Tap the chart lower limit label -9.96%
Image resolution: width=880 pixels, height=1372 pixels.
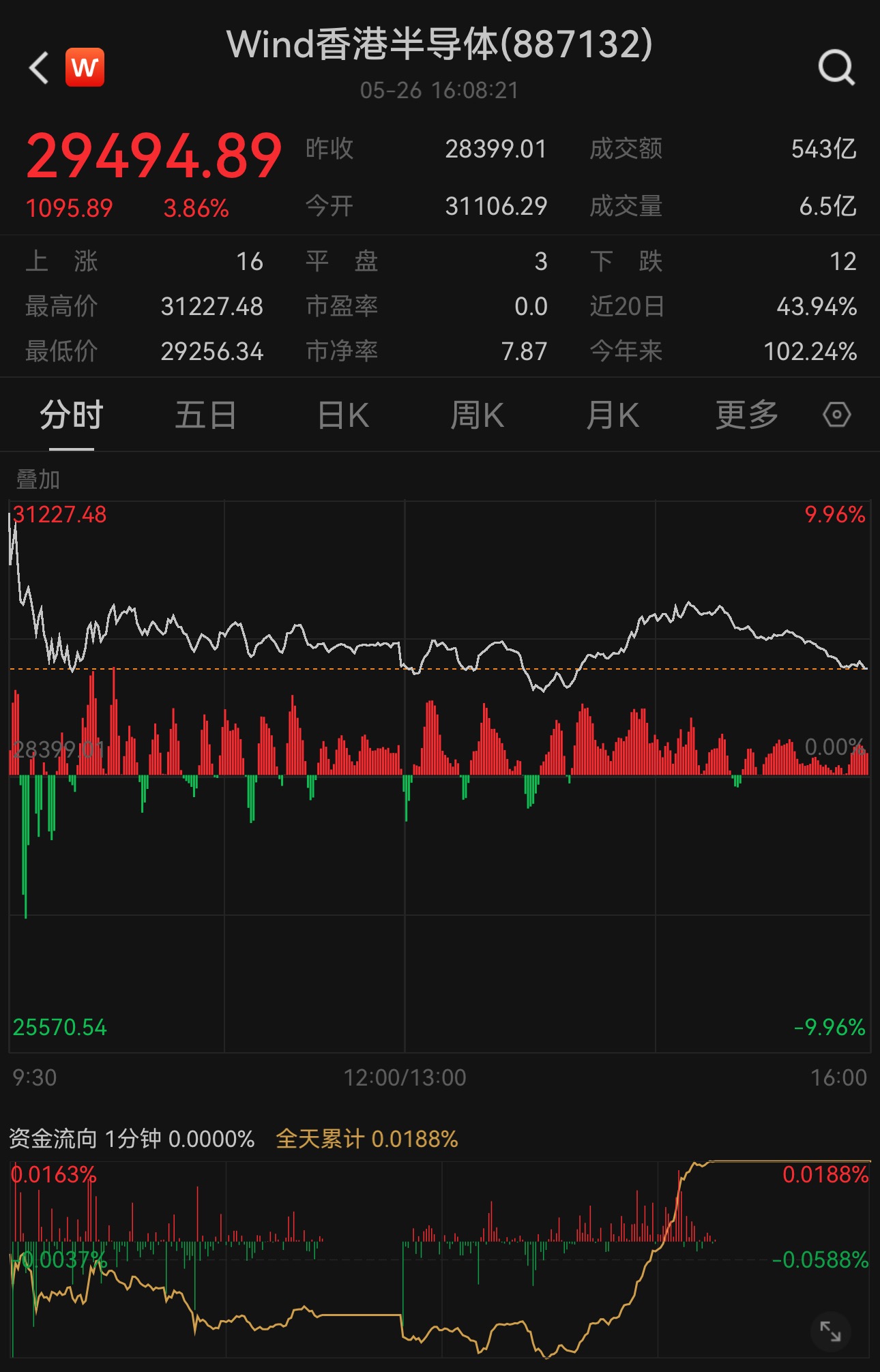[x=830, y=1027]
